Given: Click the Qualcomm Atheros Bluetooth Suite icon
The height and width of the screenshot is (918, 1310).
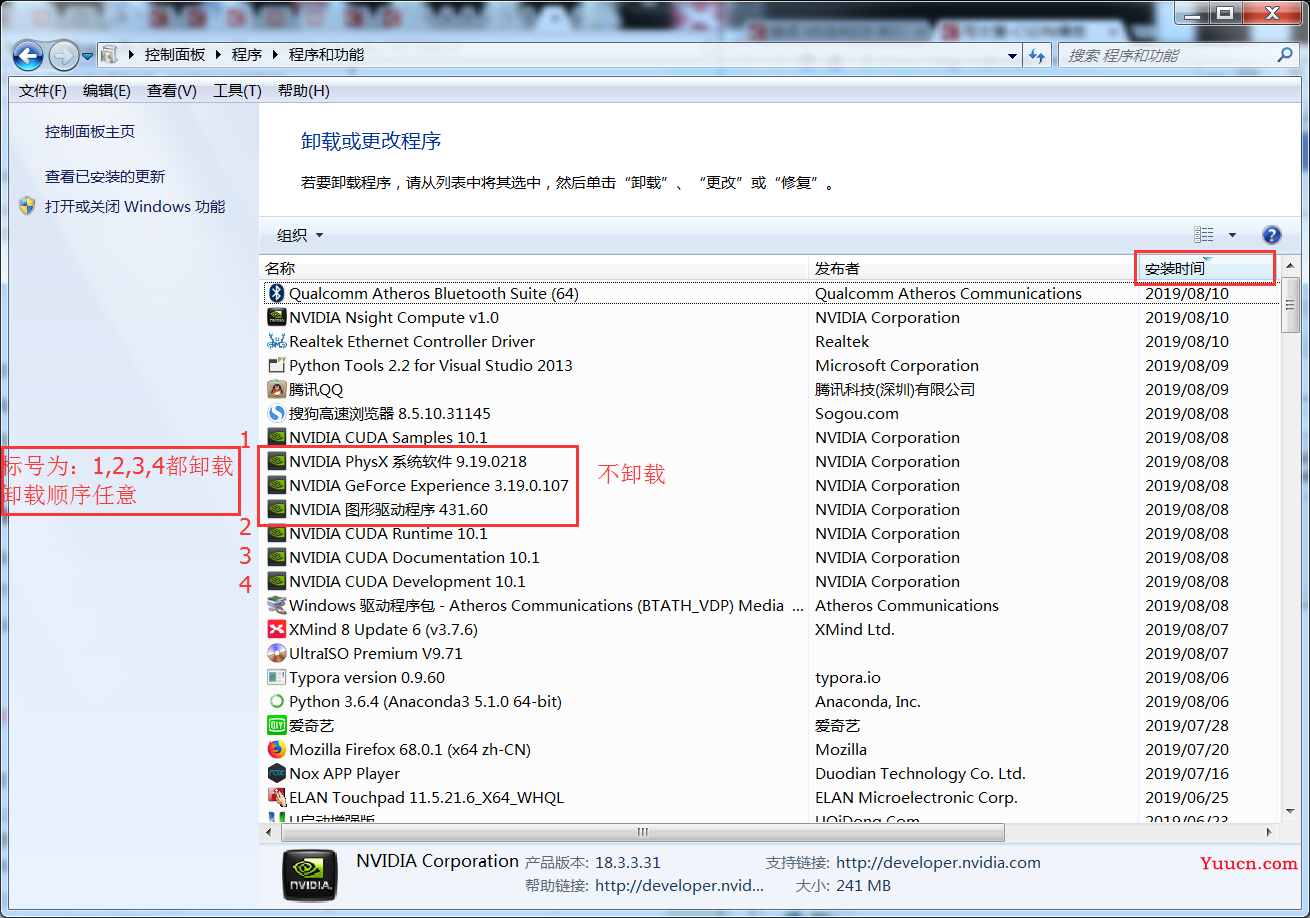Looking at the screenshot, I should (x=277, y=294).
